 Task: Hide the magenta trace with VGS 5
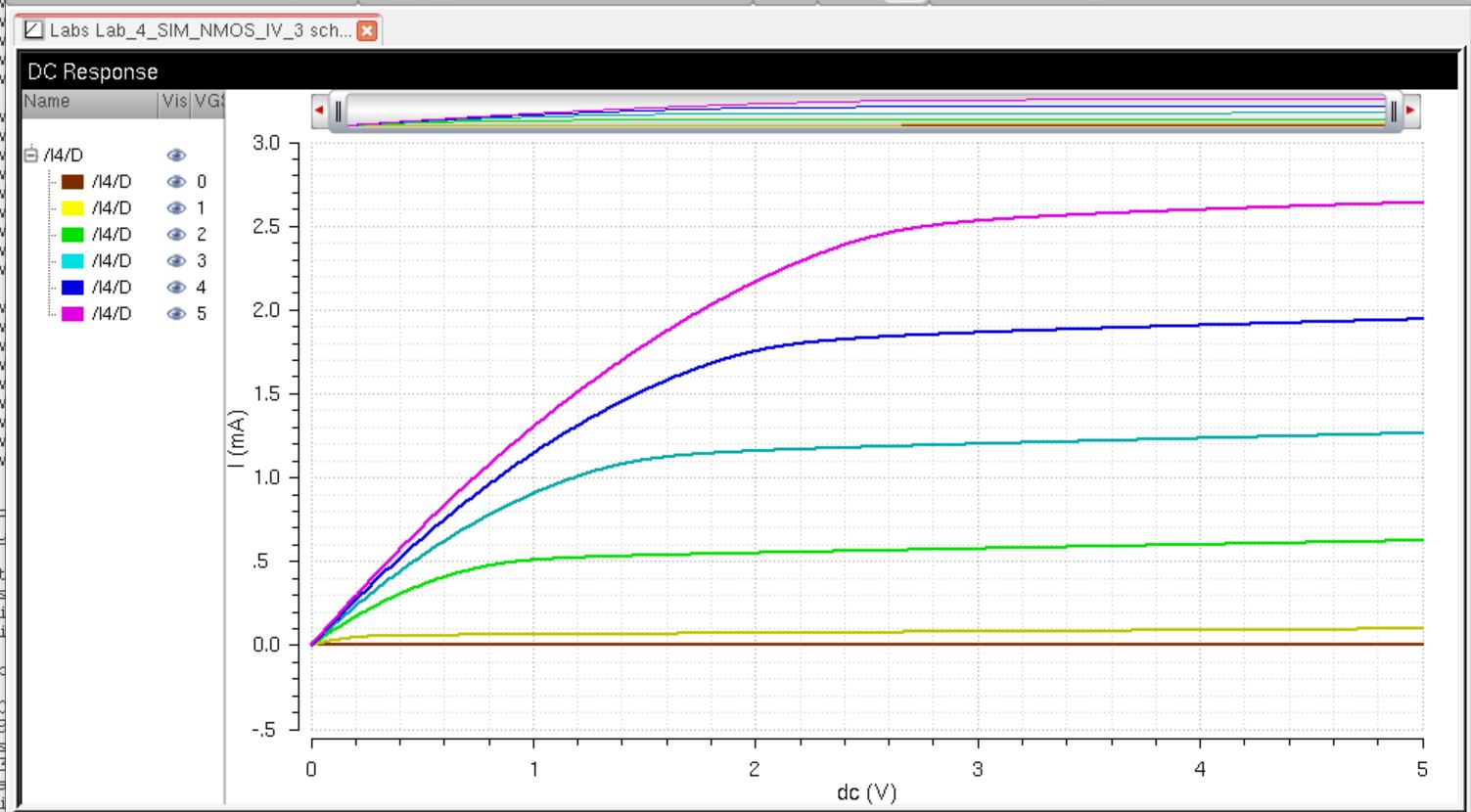click(176, 313)
